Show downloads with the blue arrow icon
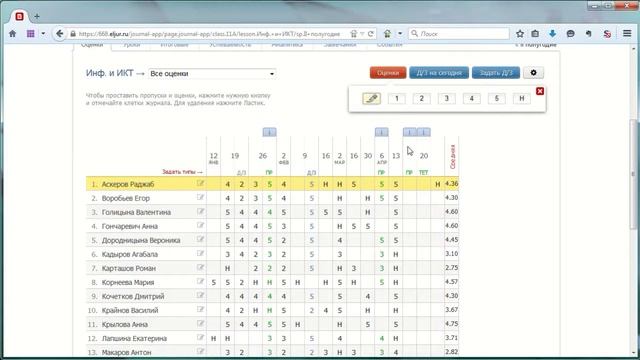Screen dimensions: 640x360 553,34
